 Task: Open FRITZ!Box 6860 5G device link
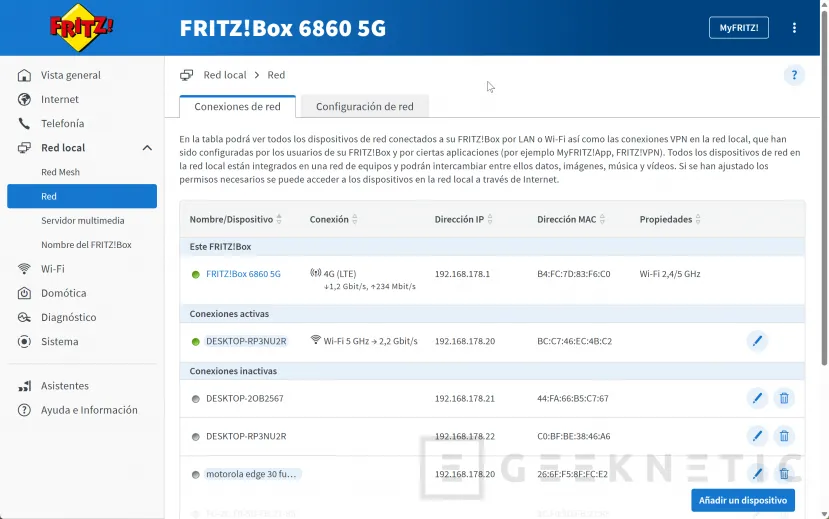[243, 274]
